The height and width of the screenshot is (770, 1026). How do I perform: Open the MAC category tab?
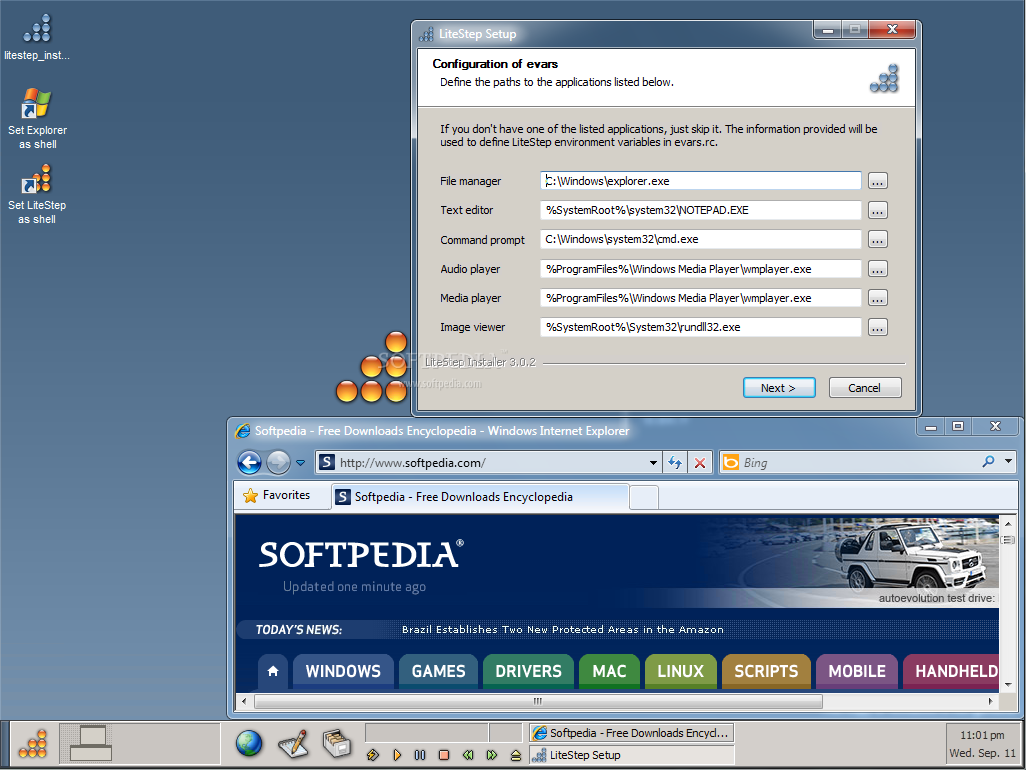[x=609, y=671]
